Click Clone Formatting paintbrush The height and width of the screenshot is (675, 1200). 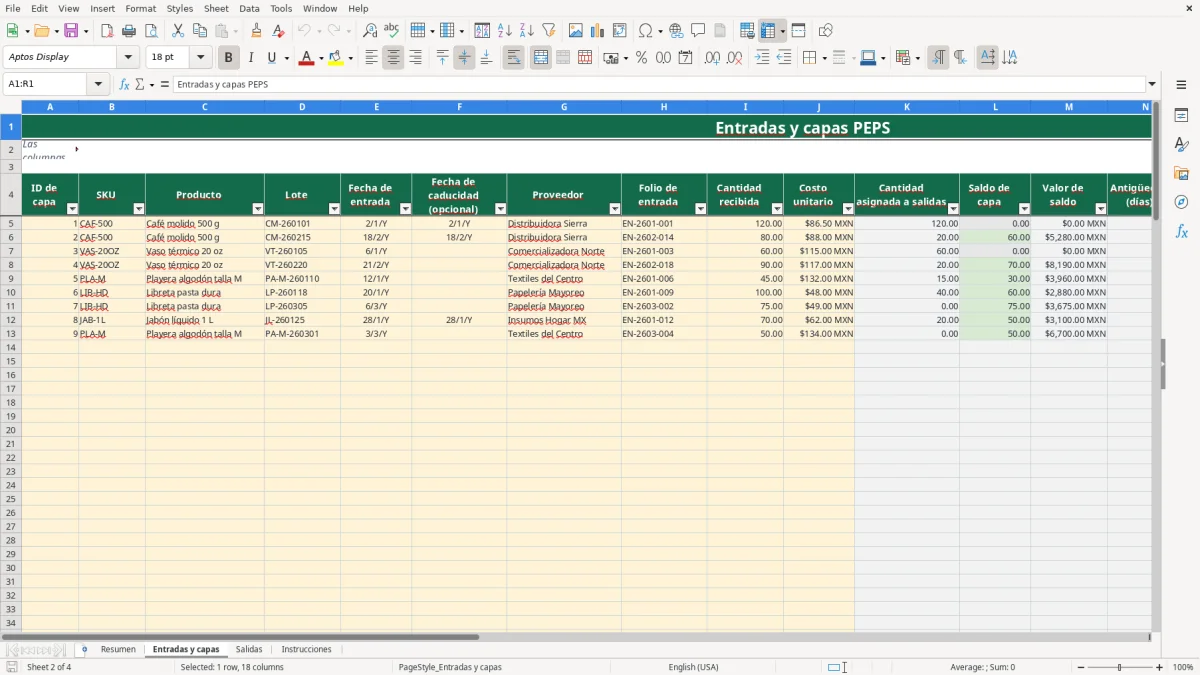tap(257, 31)
